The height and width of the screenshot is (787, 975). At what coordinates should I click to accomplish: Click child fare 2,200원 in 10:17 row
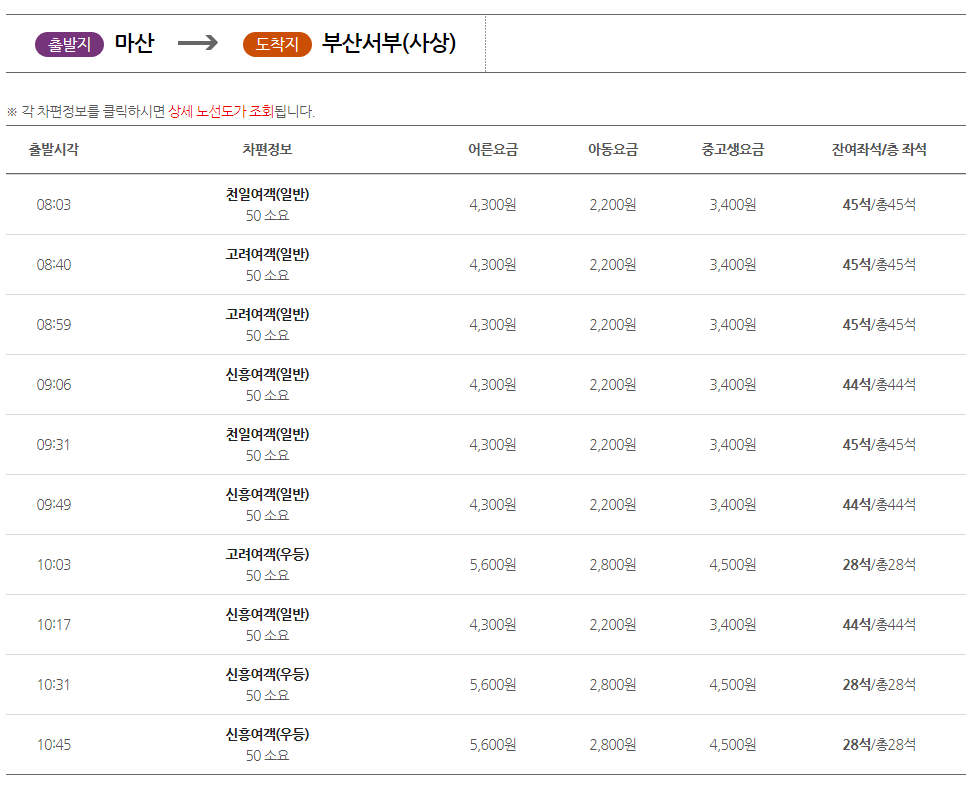pyautogui.click(x=613, y=625)
